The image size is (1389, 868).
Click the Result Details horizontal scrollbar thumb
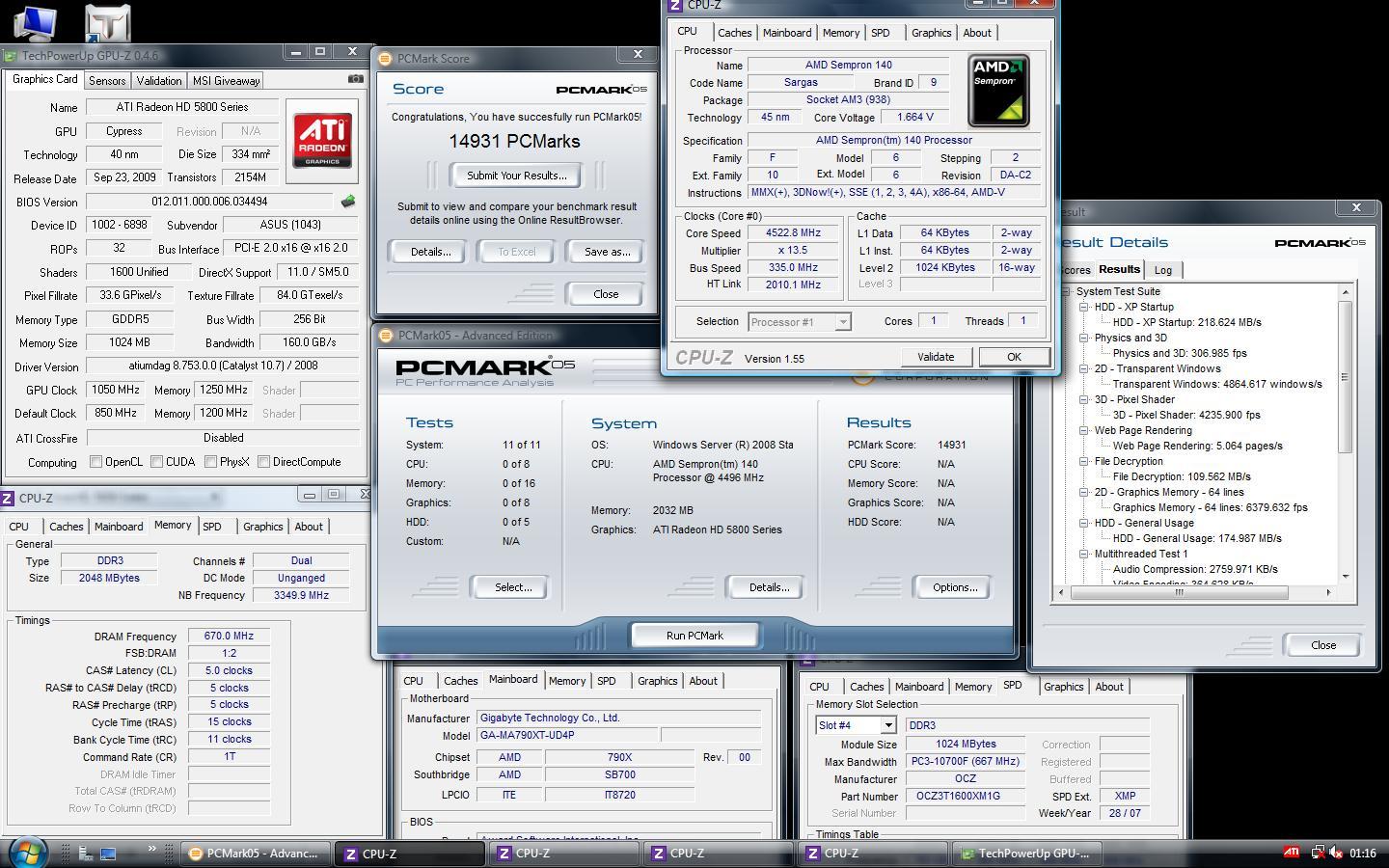1179,593
